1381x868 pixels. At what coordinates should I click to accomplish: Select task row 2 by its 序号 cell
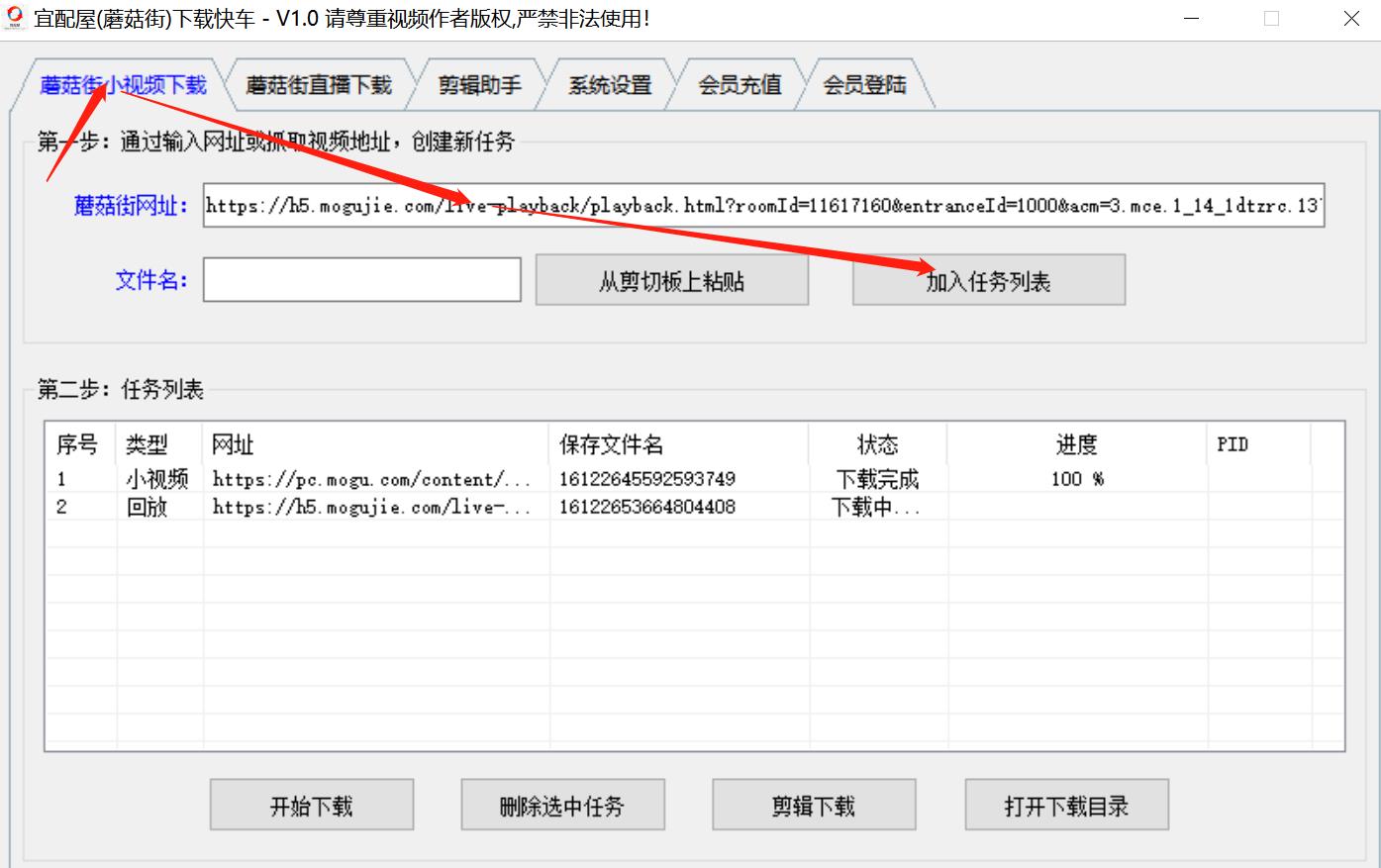(x=61, y=507)
